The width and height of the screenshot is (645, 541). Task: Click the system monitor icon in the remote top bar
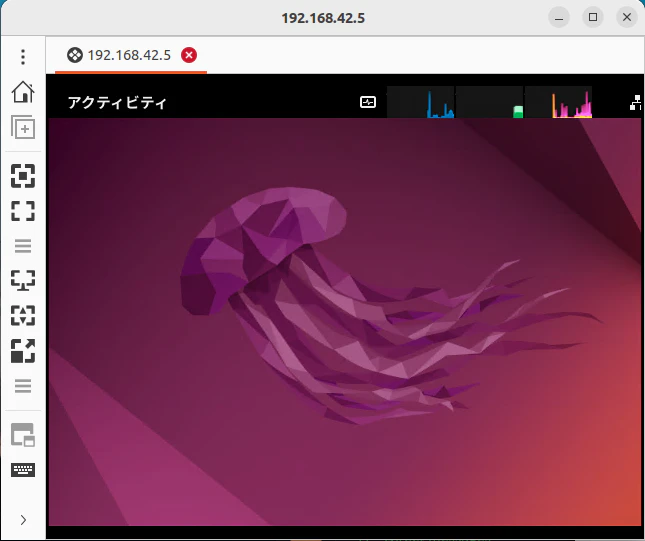click(x=368, y=102)
